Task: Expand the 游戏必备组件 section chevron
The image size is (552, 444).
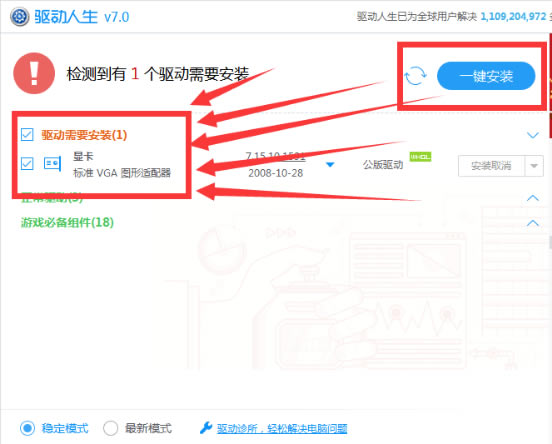Action: (x=533, y=223)
